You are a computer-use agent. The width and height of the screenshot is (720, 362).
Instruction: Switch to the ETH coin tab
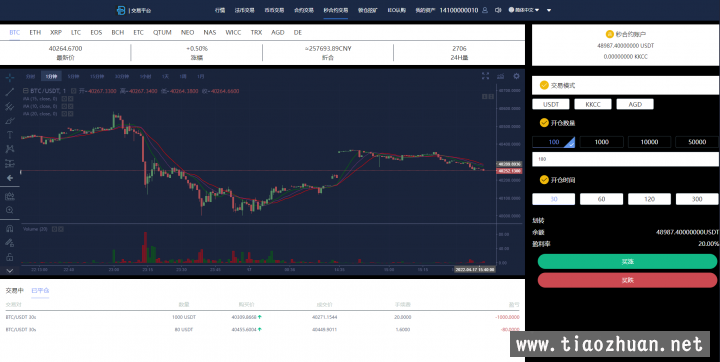point(35,33)
